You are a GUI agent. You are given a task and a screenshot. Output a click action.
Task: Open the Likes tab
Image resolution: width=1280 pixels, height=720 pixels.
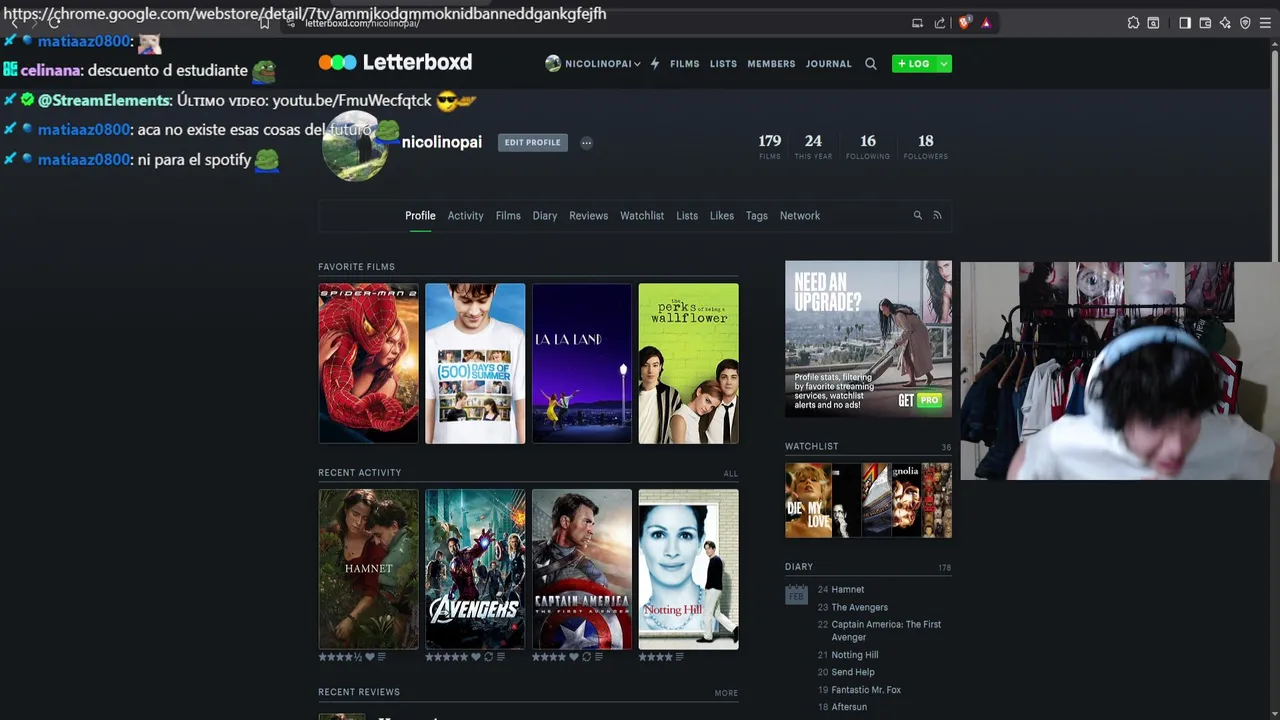722,215
